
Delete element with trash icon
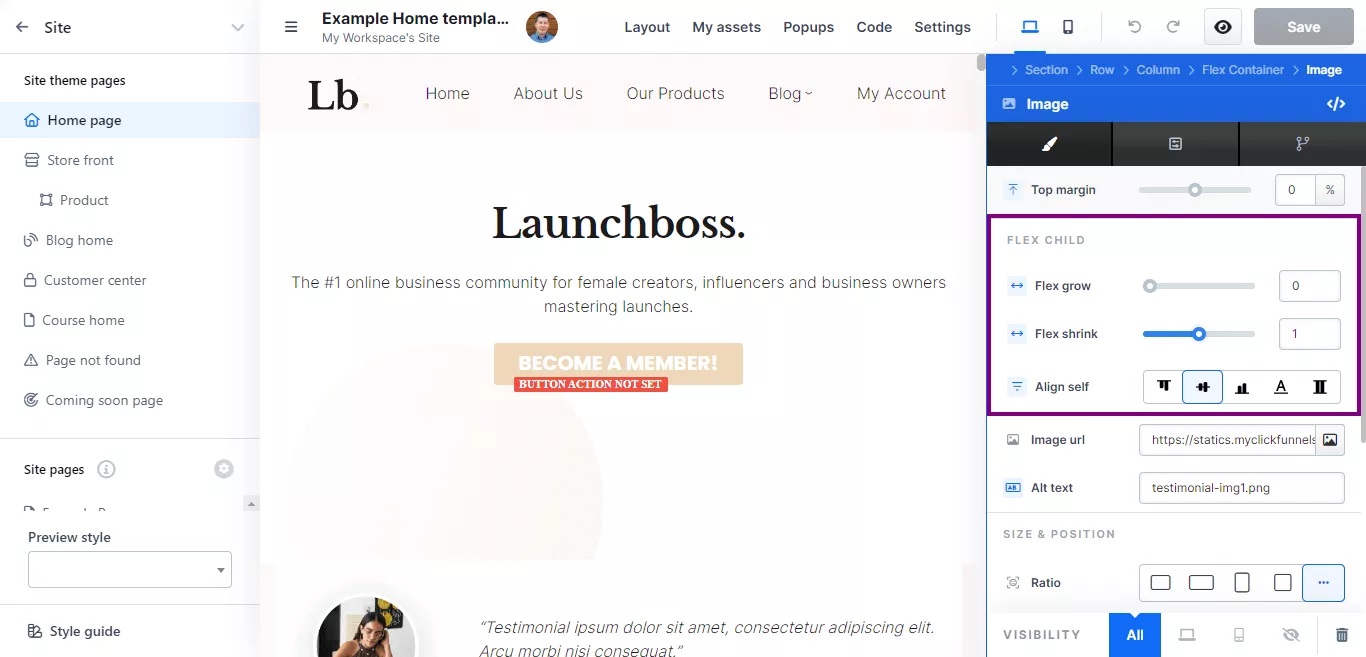[1342, 635]
